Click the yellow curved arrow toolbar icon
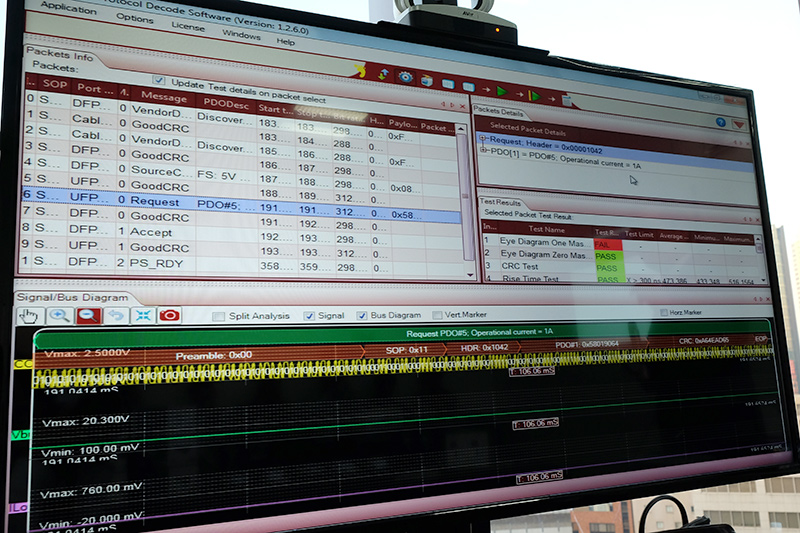This screenshot has width=800, height=533. click(x=361, y=71)
